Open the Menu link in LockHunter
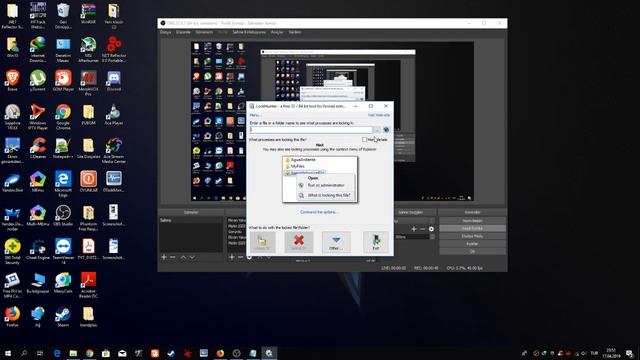The height and width of the screenshot is (360, 640). (255, 115)
